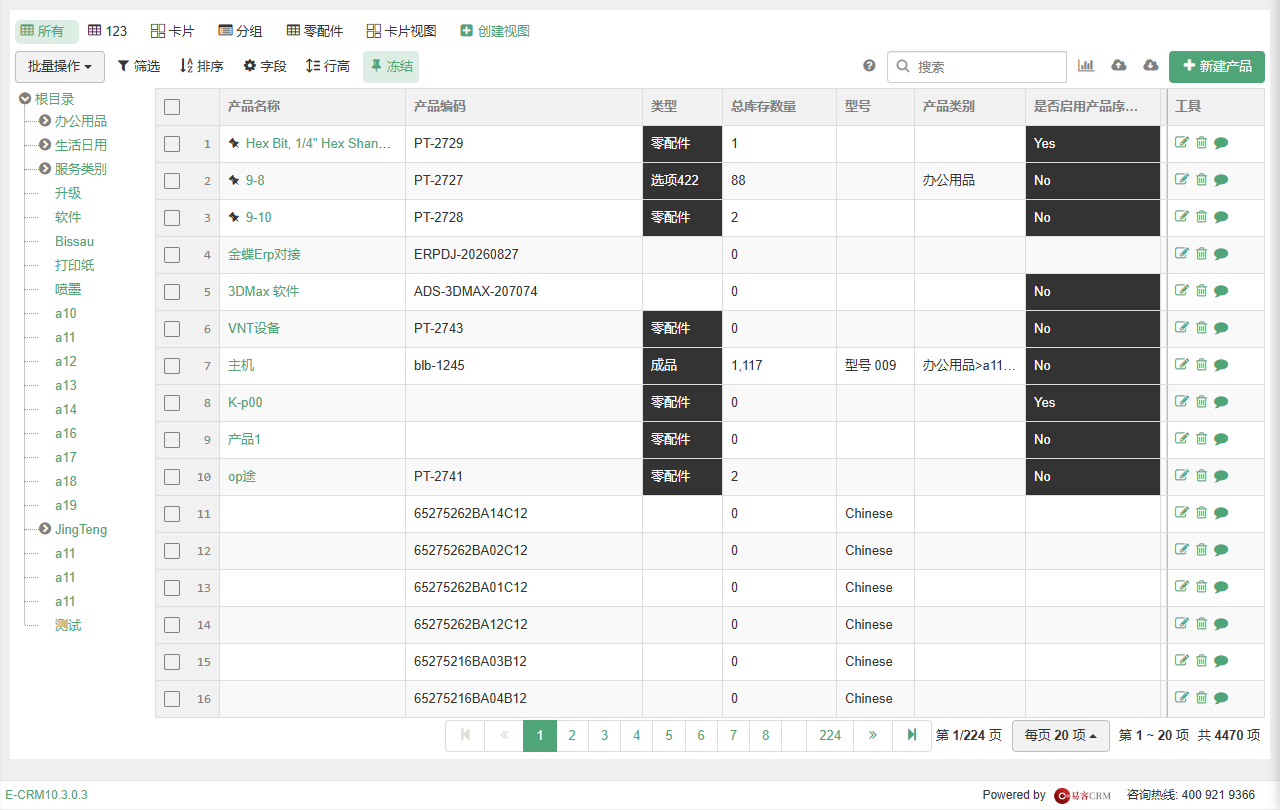Edit the PT-2741 product row
The width and height of the screenshot is (1280, 810).
pos(1182,476)
